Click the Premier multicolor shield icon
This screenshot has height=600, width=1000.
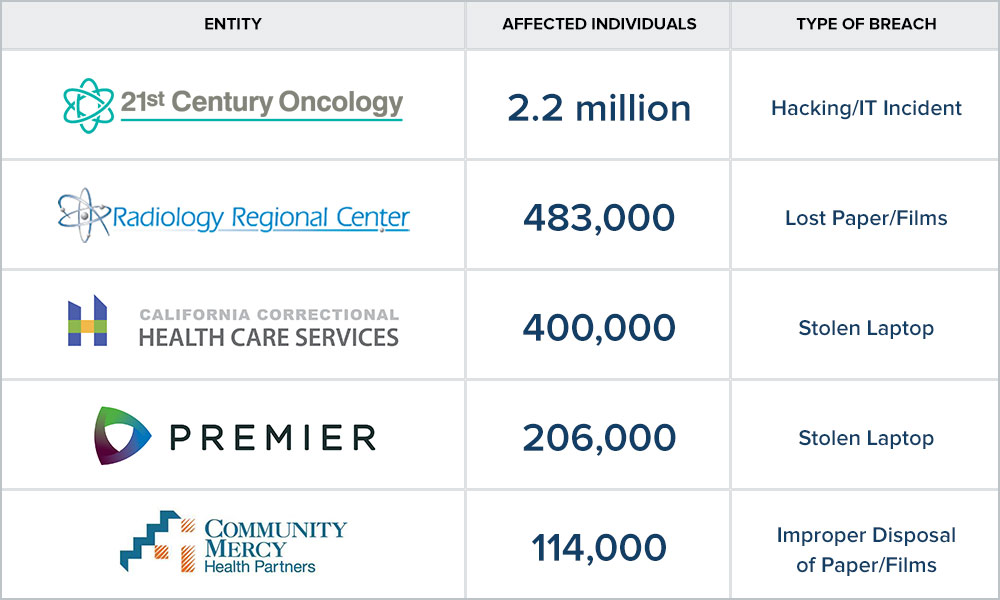click(x=122, y=435)
